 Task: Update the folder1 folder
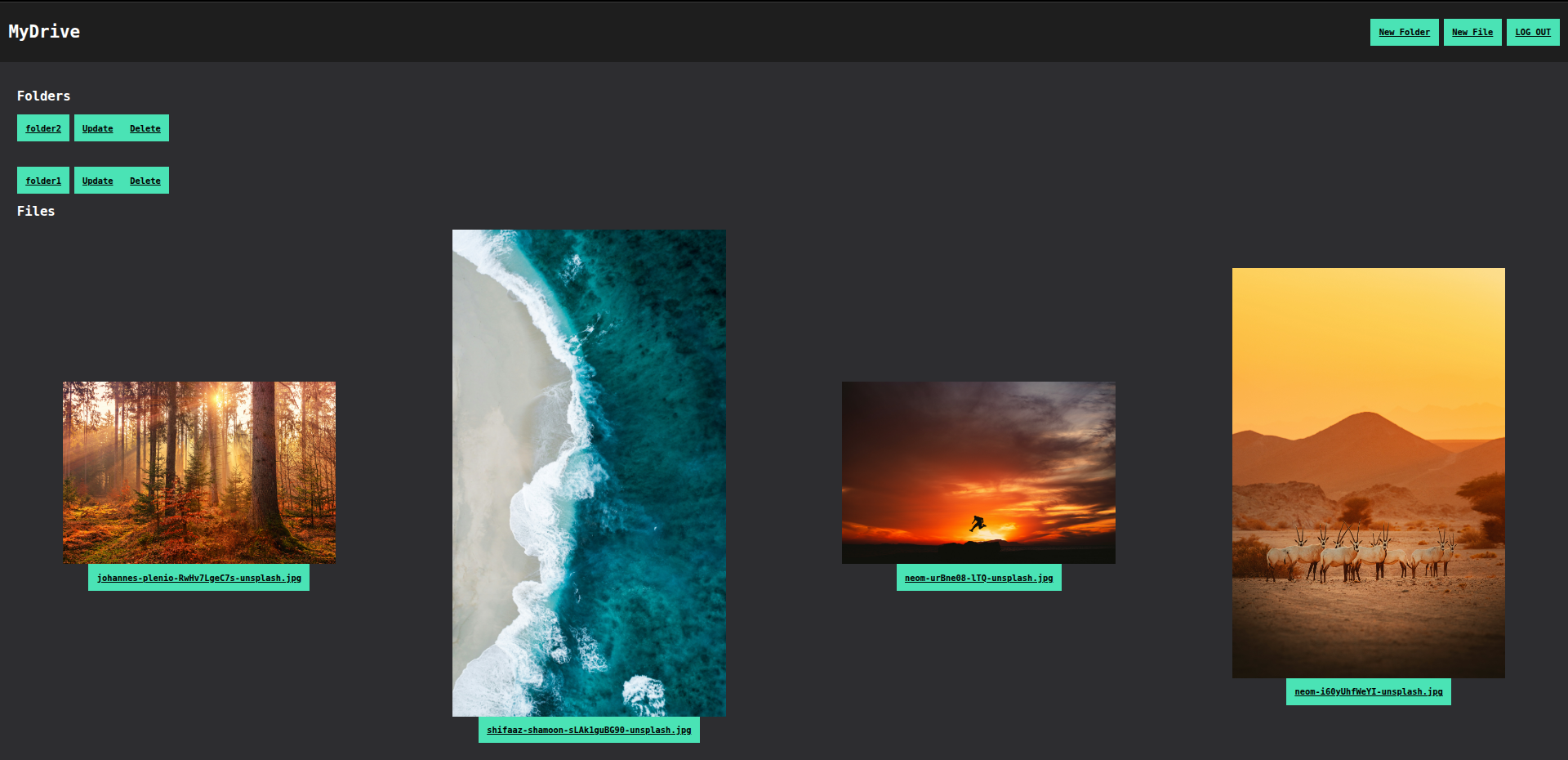(x=98, y=181)
